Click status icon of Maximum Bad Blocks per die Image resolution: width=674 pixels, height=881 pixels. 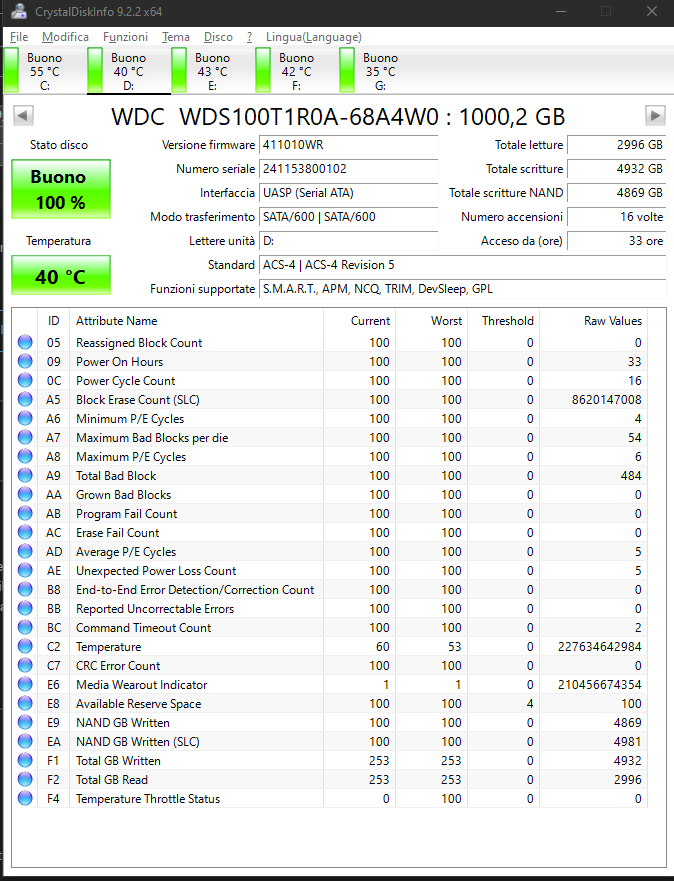coord(25,437)
